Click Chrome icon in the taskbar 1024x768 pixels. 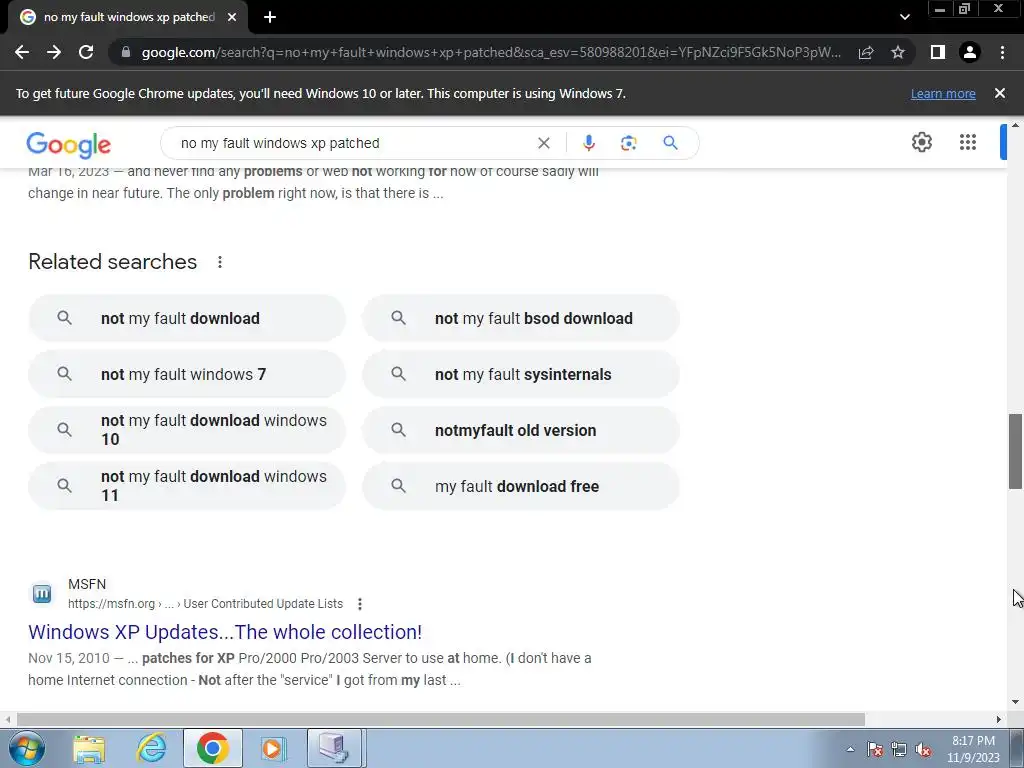click(213, 748)
